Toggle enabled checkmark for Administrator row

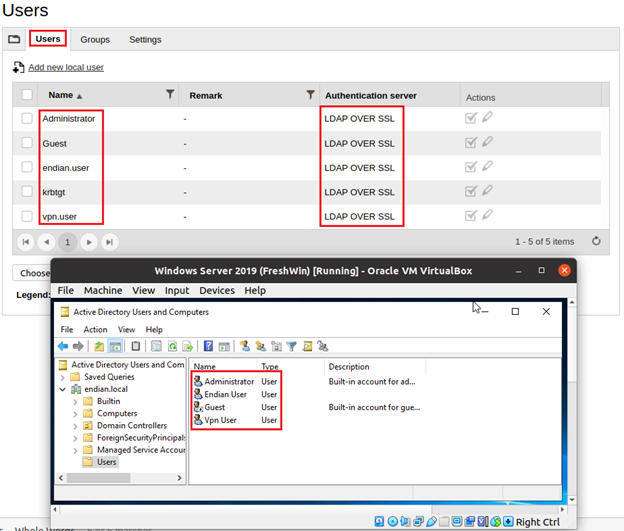[x=471, y=118]
